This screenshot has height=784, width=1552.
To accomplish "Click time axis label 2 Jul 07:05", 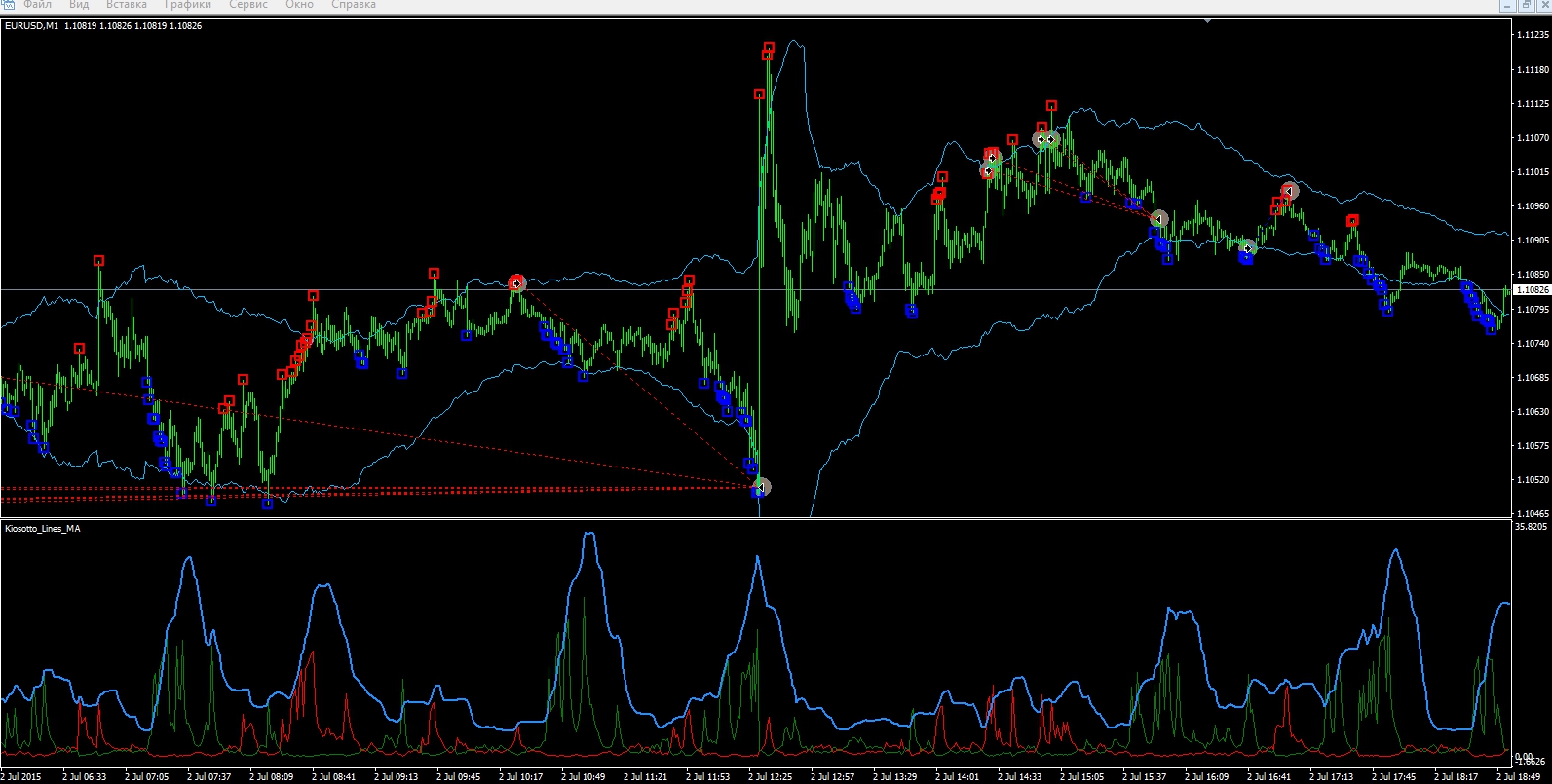I will coord(147,777).
